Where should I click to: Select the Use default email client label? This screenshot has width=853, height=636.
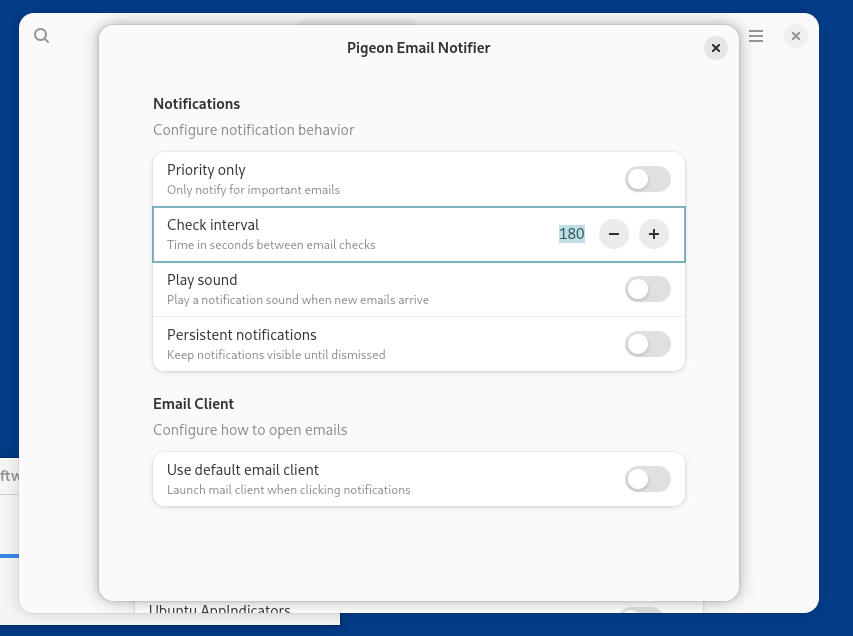(243, 470)
